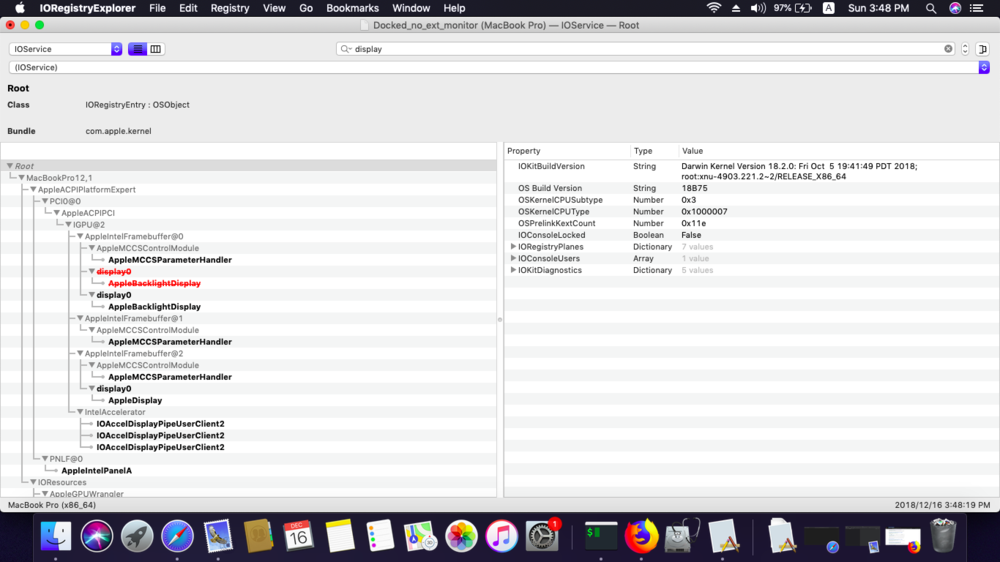This screenshot has height=562, width=1000.
Task: Collapse the AppleIntelFramebuffer@1 node
Action: 81,319
